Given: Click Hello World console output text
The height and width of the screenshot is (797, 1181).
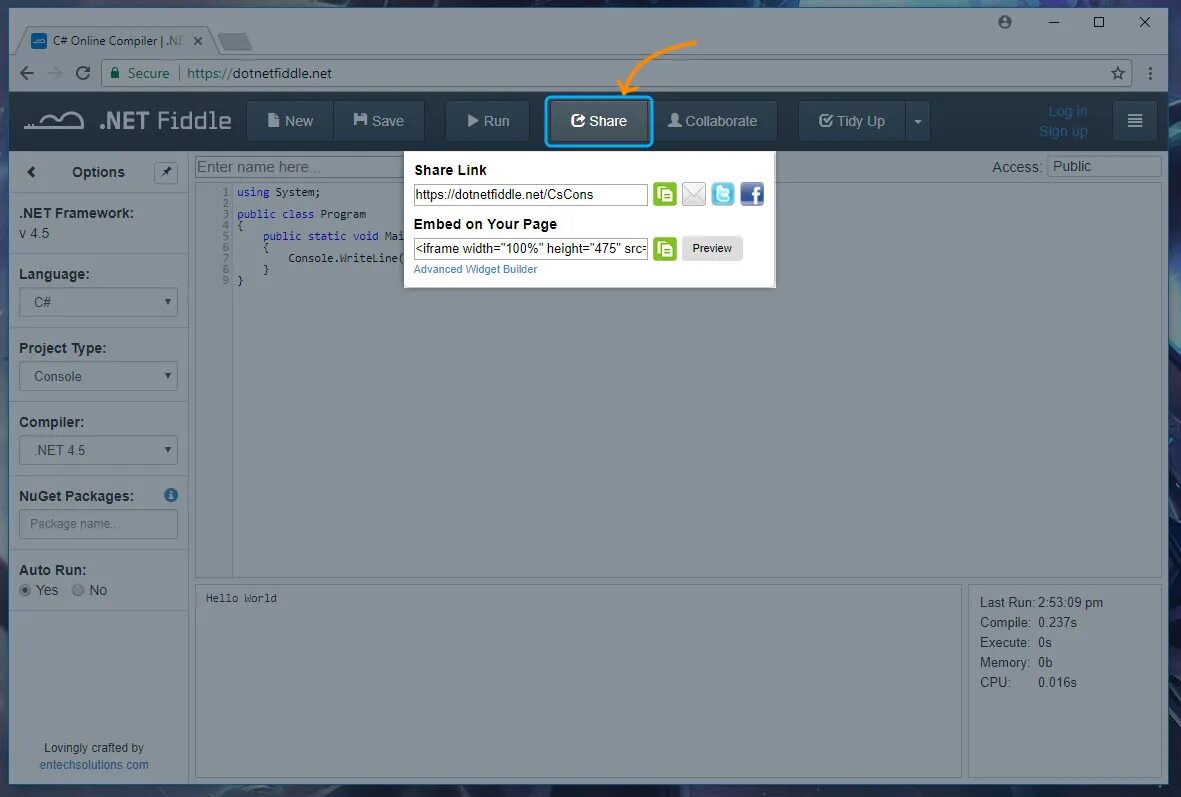Looking at the screenshot, I should click(x=241, y=598).
